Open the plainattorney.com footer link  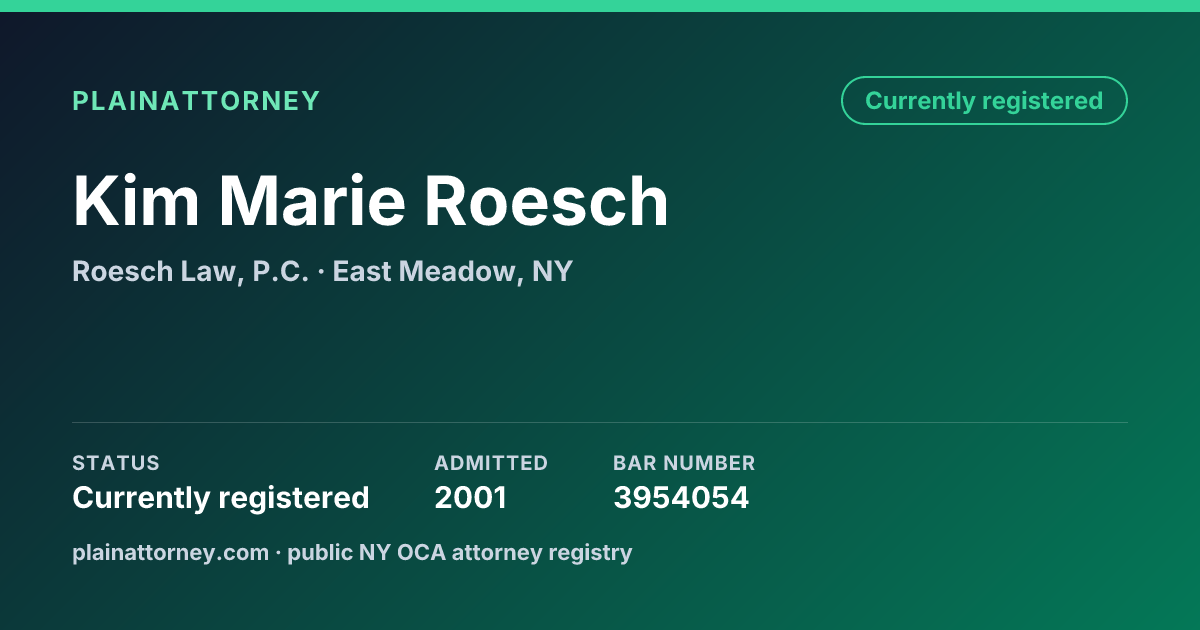click(171, 552)
